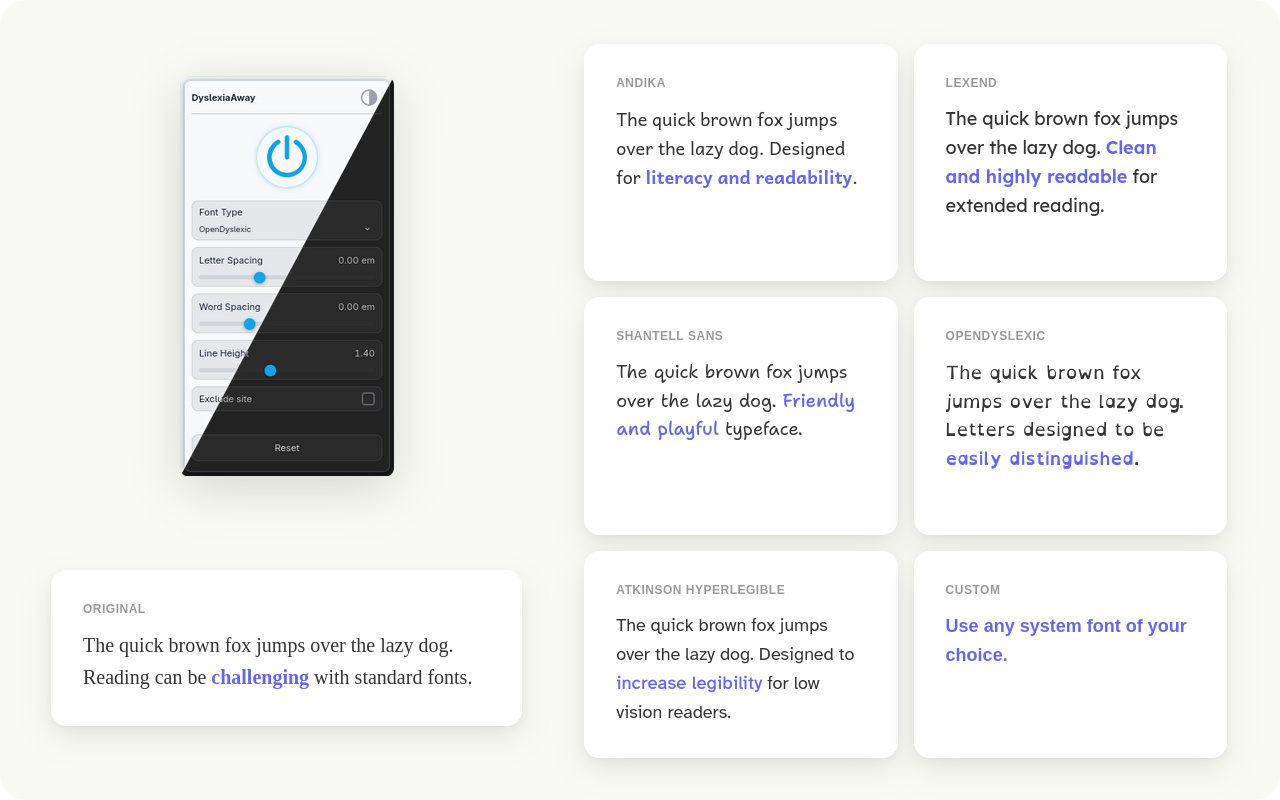Click the Word Spacing slider handle
1280x800 pixels.
[250, 324]
